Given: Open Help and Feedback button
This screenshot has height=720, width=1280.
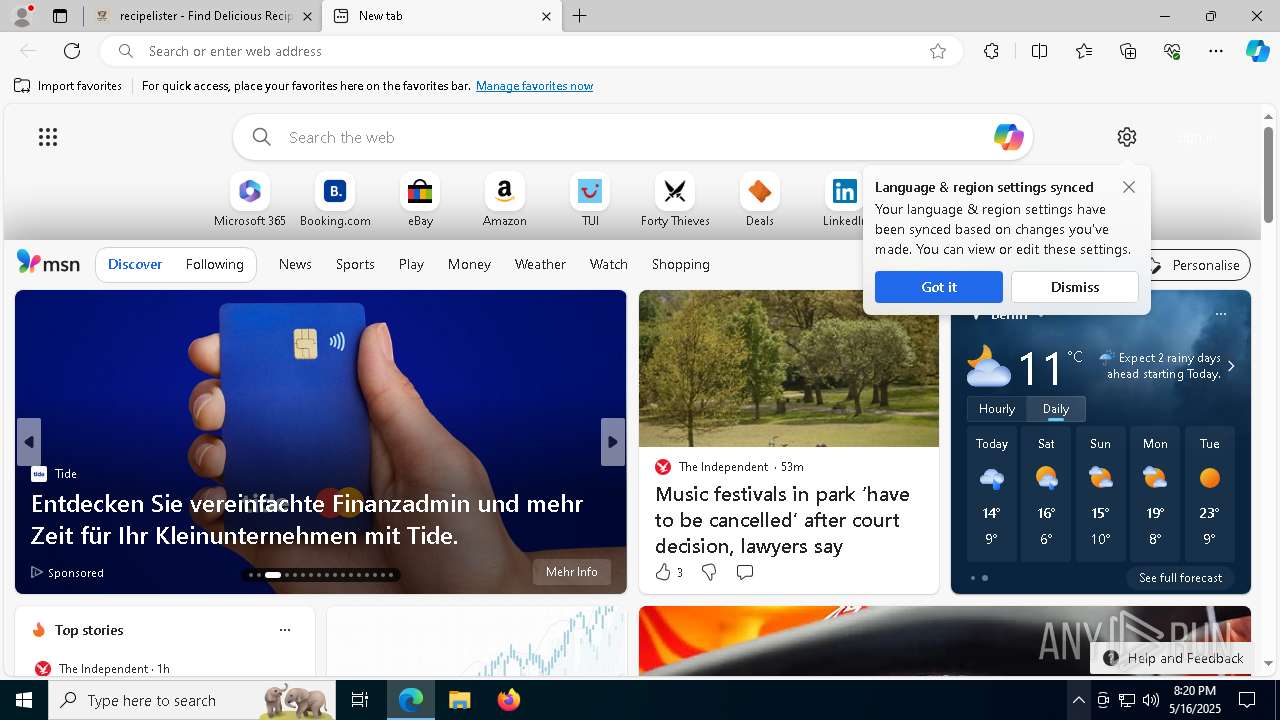Looking at the screenshot, I should click(1173, 658).
